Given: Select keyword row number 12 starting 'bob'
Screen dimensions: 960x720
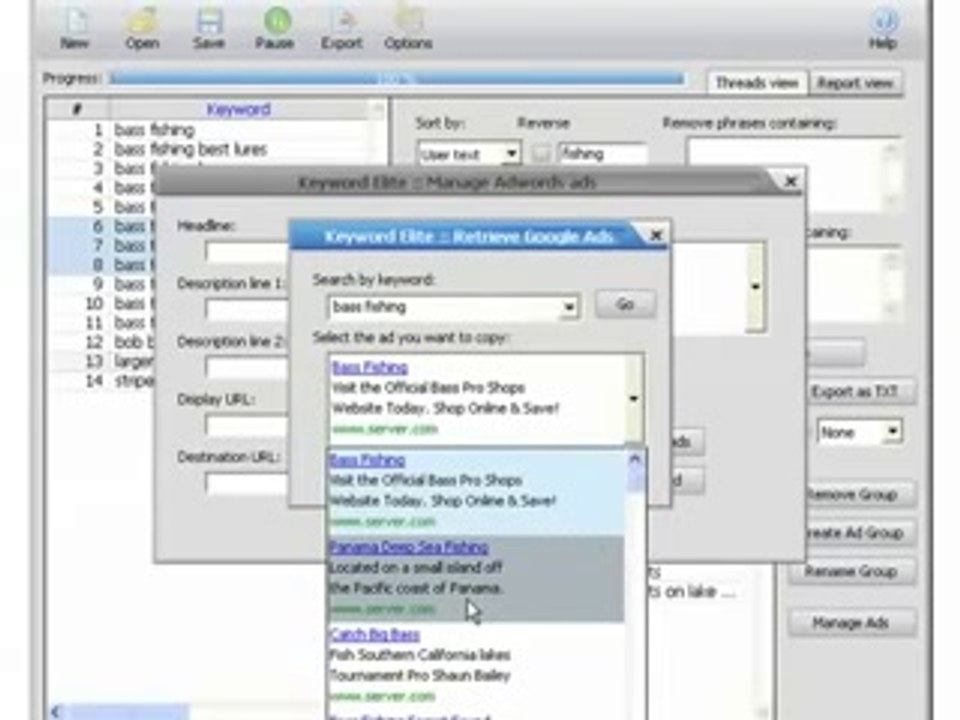Looking at the screenshot, I should click(103, 342).
